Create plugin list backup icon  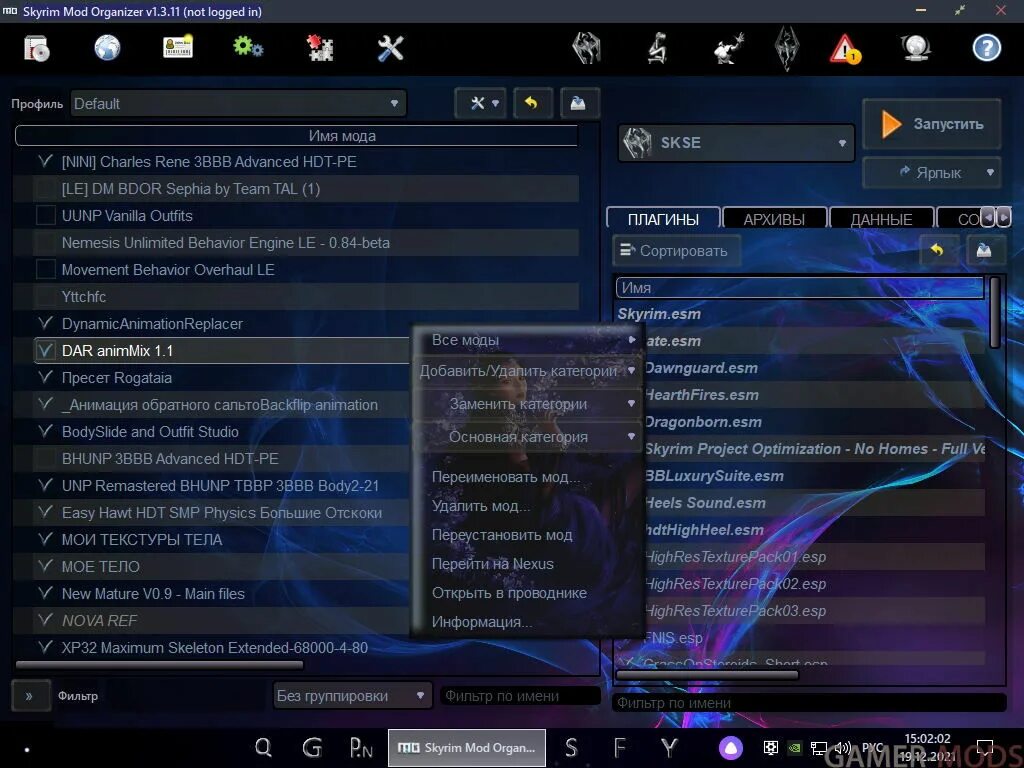(984, 250)
